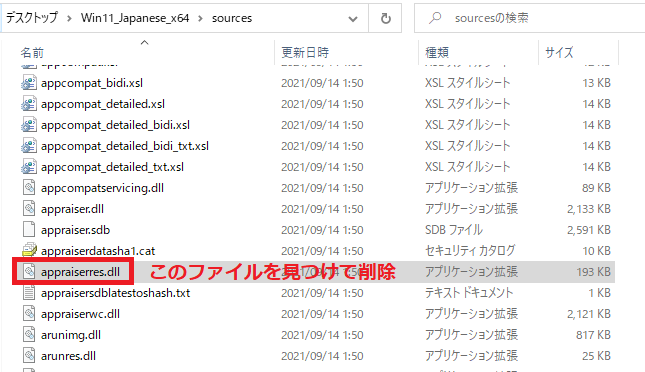Screen dimensions: 645x372
Task: Click the 1 KB size of appraisersdblatestoshash.txt
Action: [x=600, y=293]
